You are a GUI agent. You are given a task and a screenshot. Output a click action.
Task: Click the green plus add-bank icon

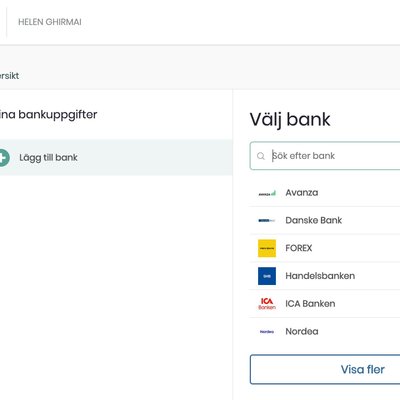coord(3,157)
